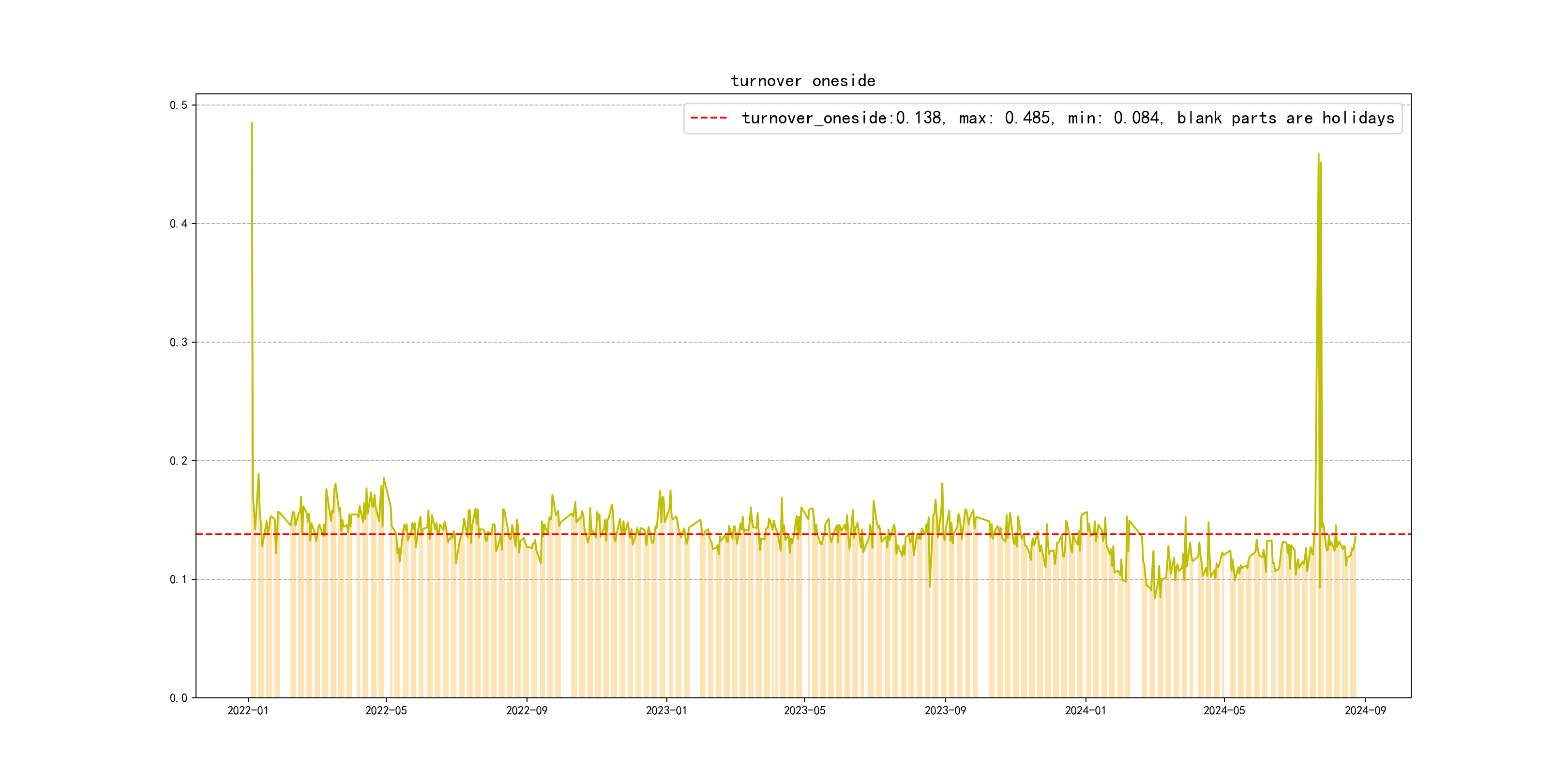The image size is (1568, 784).
Task: Click the 0.3 y-axis tick label
Action: (x=179, y=342)
